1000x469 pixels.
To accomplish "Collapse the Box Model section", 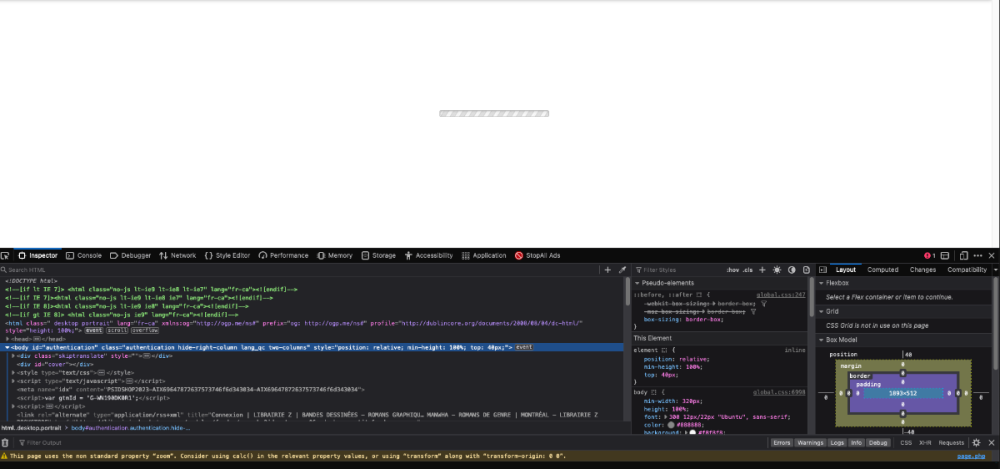I will click(x=821, y=340).
